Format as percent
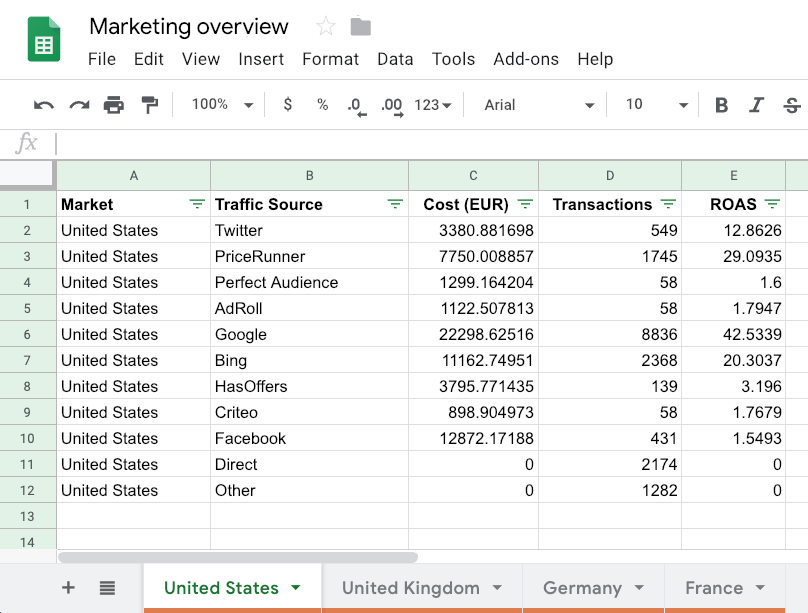The width and height of the screenshot is (808, 613). coord(323,105)
